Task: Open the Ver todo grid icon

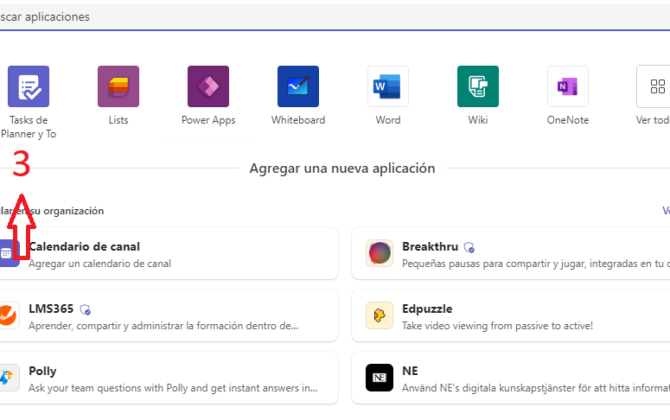Action: coord(655,86)
